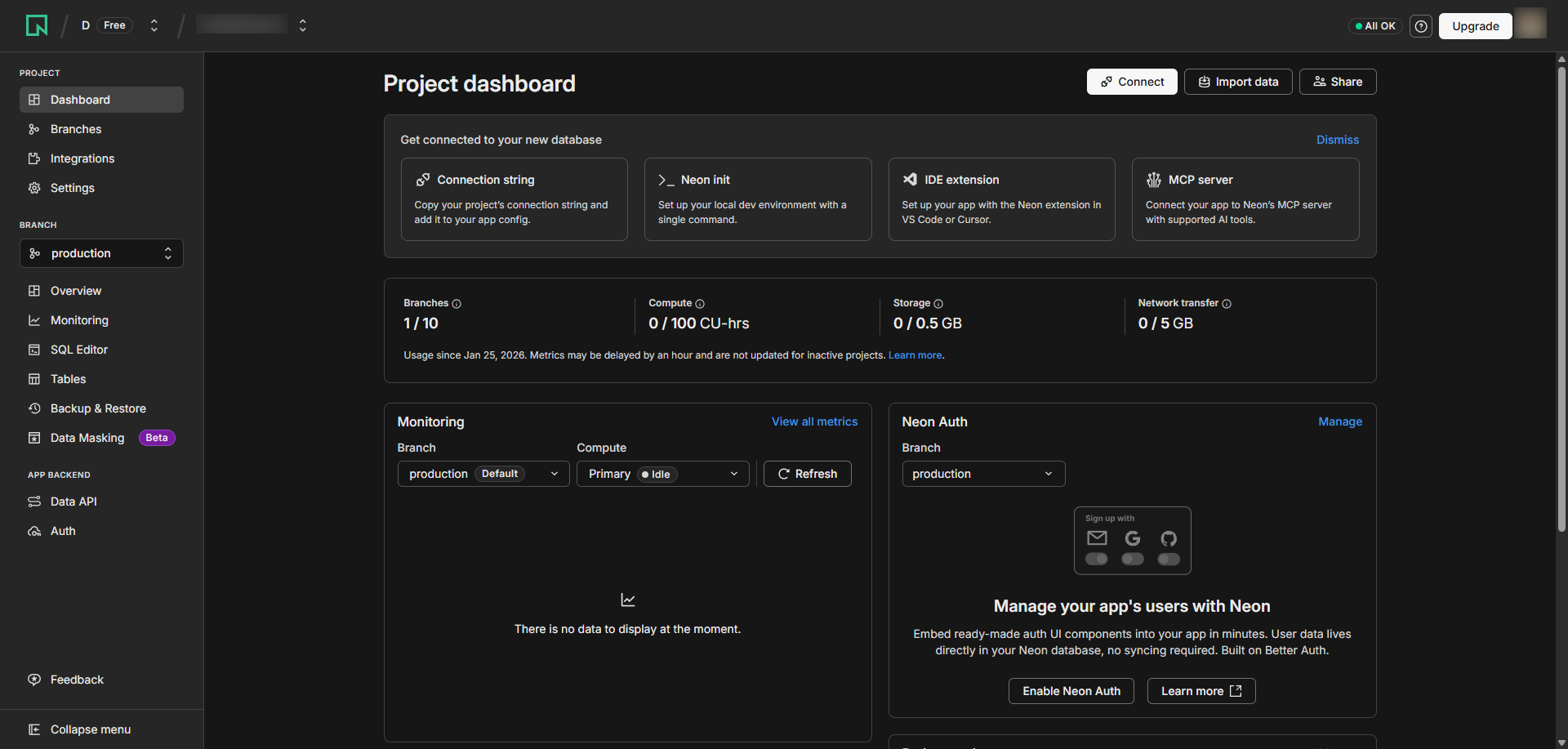Viewport: 1568px width, 749px height.
Task: Click the All OK status indicator
Action: coord(1375,26)
